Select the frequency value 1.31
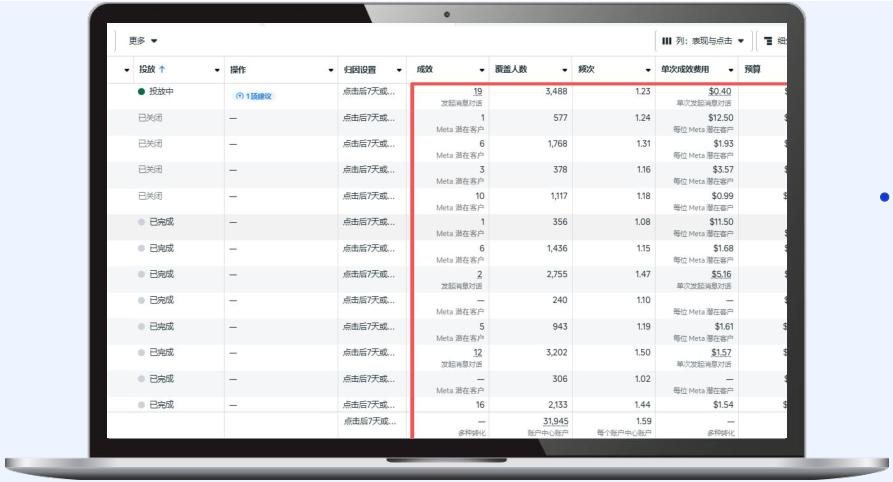The height and width of the screenshot is (482, 893). 643,144
